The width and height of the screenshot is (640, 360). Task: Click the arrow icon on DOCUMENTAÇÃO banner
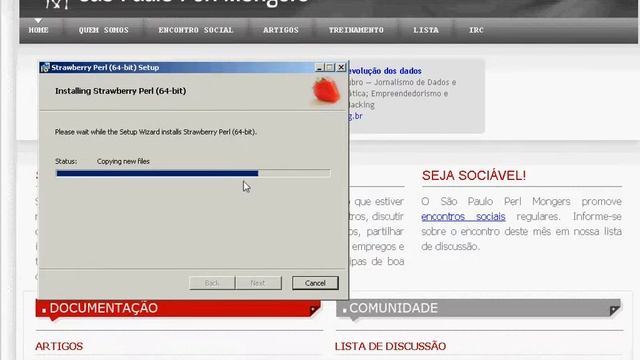click(x=314, y=310)
